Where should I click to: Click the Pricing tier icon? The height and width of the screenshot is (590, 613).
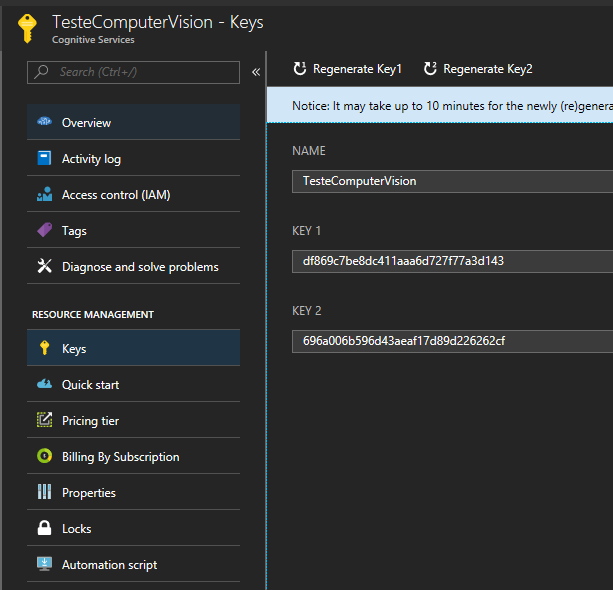pos(44,420)
